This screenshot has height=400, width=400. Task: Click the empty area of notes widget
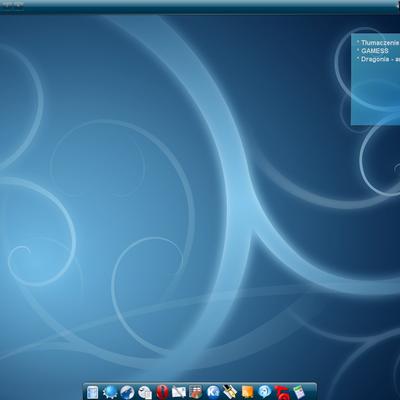coord(375,95)
